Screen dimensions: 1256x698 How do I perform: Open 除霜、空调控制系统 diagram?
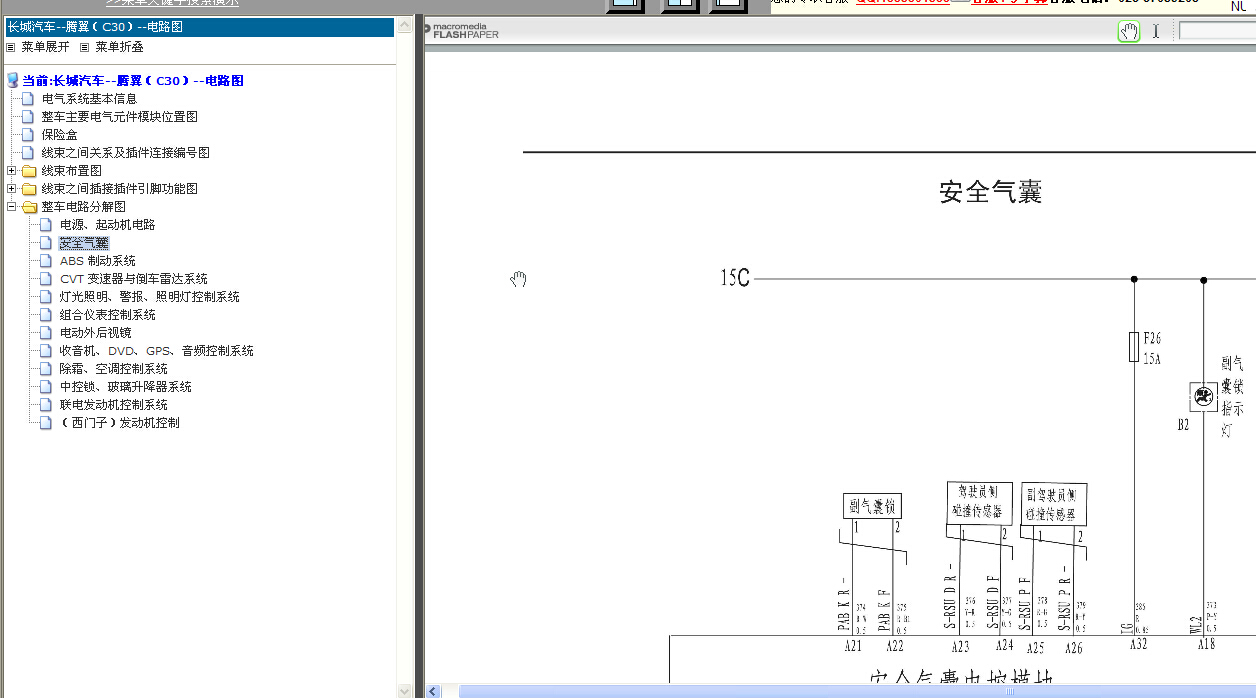(113, 369)
